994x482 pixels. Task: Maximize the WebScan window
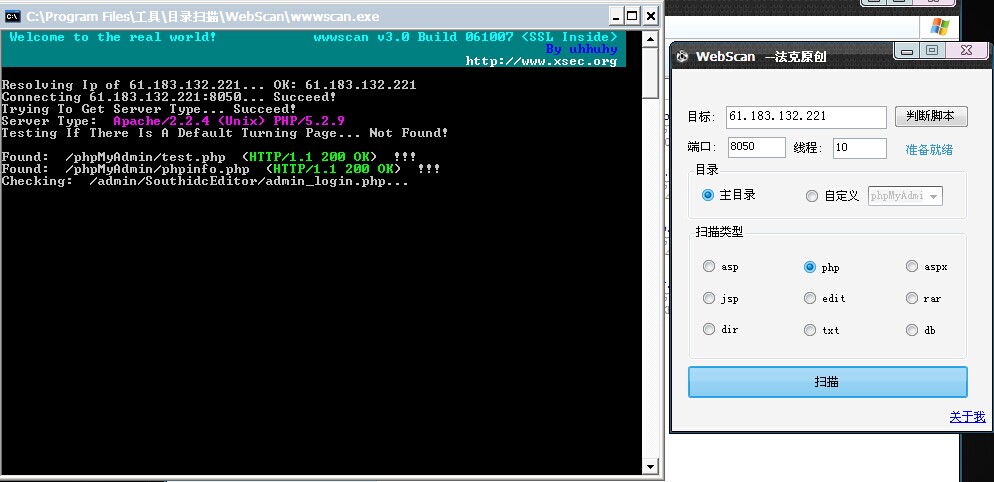931,51
